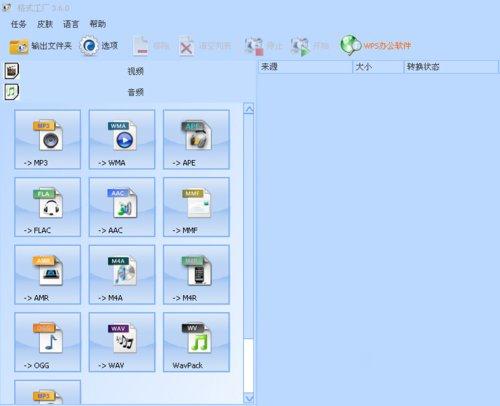This screenshot has height=406, width=500.
Task: Click the 输出文件夹 toolbar button
Action: 40,46
